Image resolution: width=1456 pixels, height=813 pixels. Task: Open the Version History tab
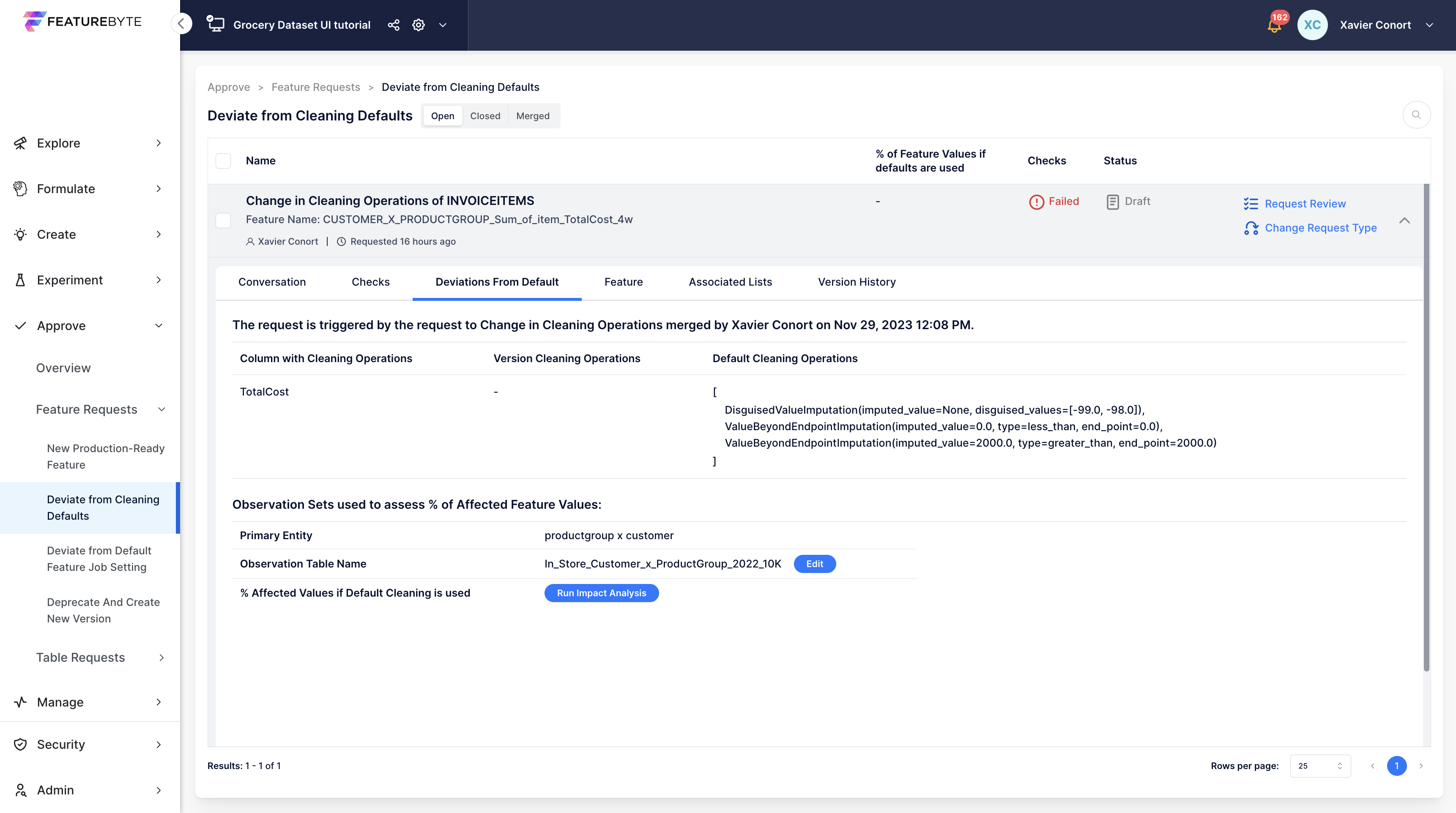point(857,282)
